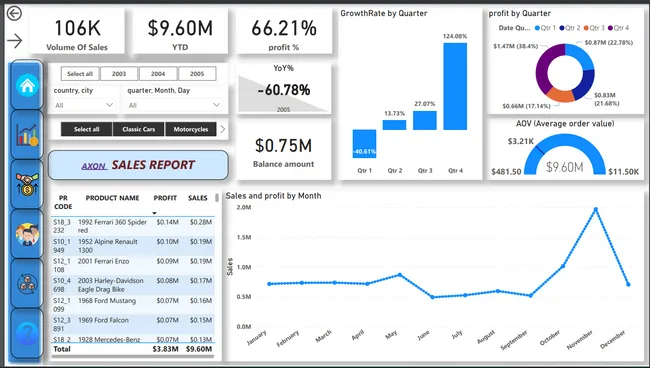650x368 pixels.
Task: Click Qtr 1 in the donut legend
Action: [x=545, y=28]
